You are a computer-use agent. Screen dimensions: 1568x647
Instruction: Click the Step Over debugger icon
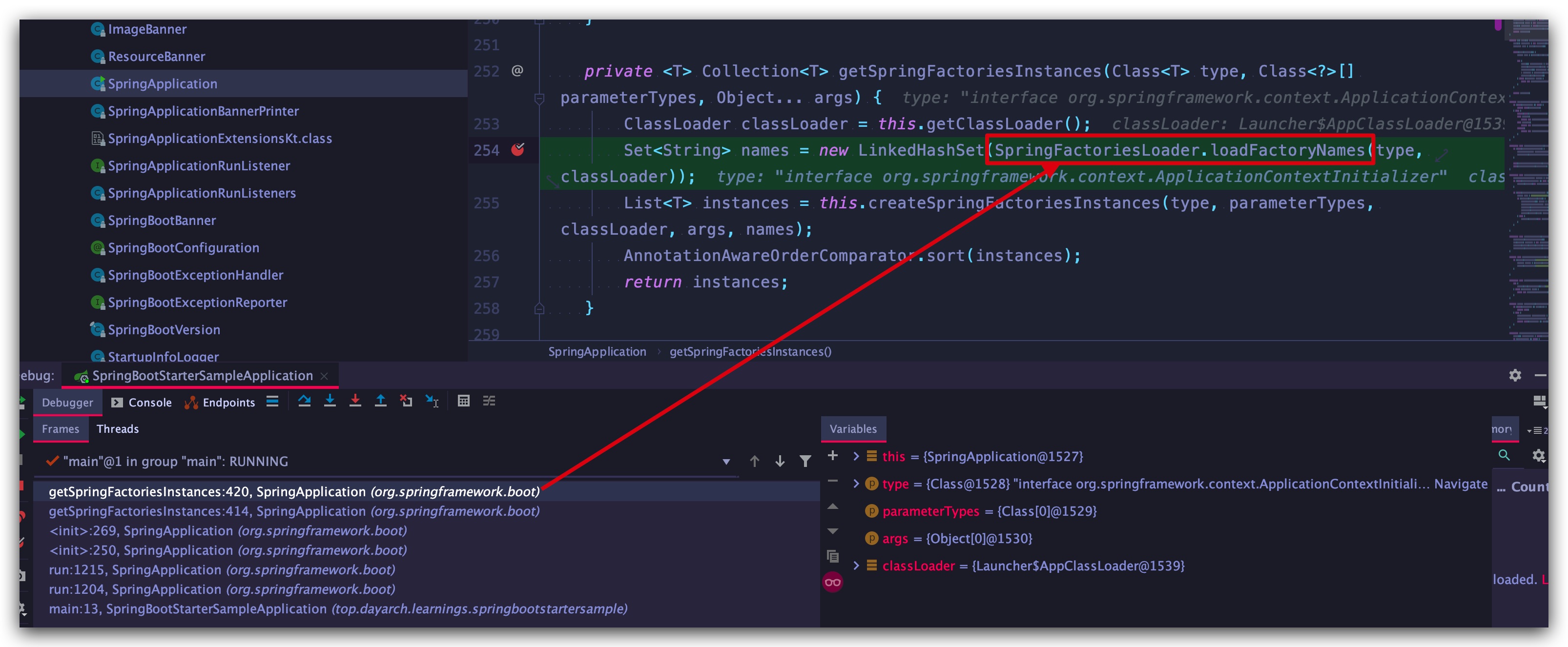[304, 401]
